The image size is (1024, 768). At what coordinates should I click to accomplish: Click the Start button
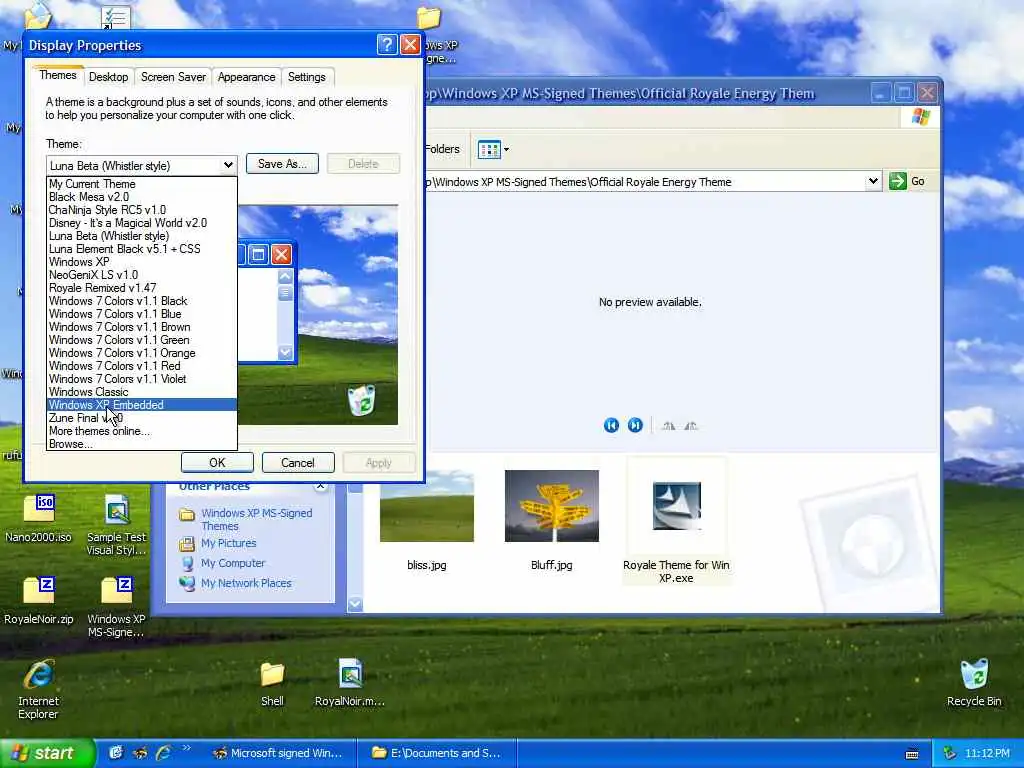pyautogui.click(x=46, y=753)
